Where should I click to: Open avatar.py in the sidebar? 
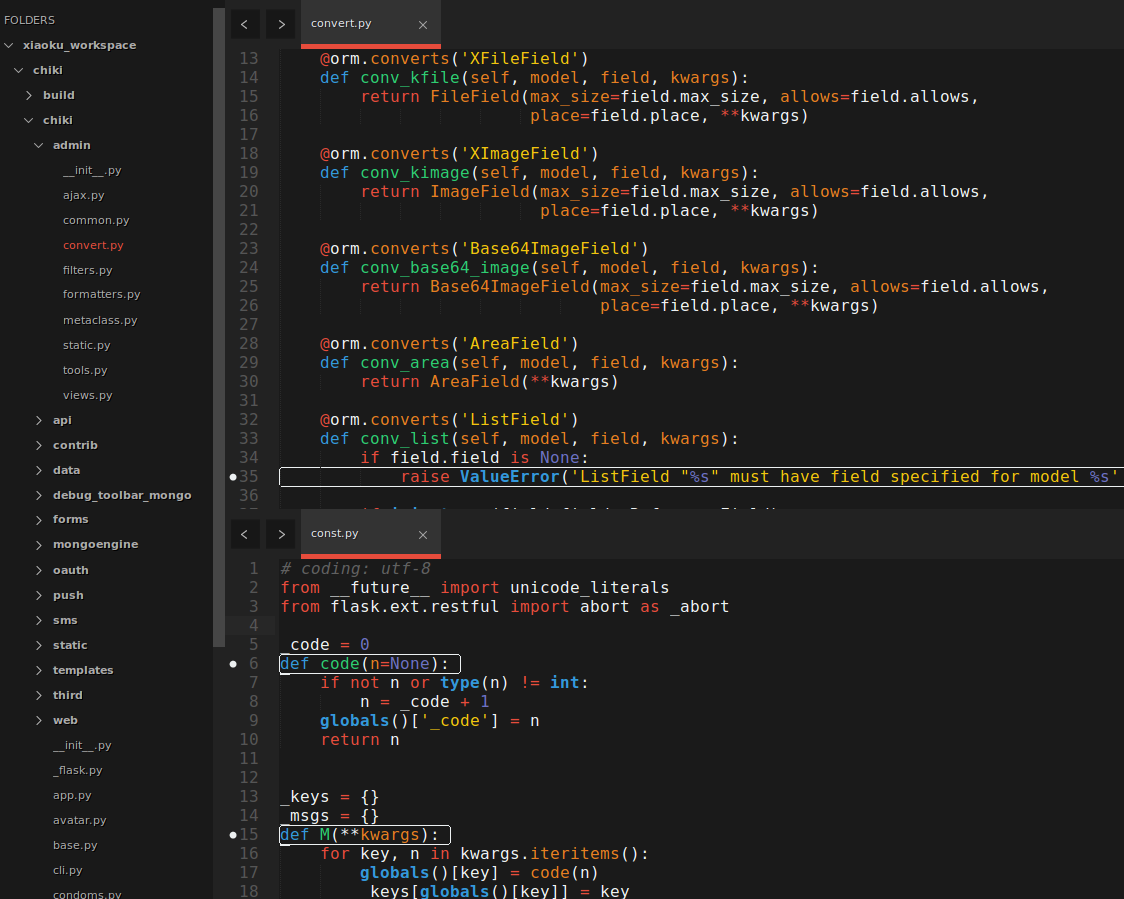pos(80,821)
